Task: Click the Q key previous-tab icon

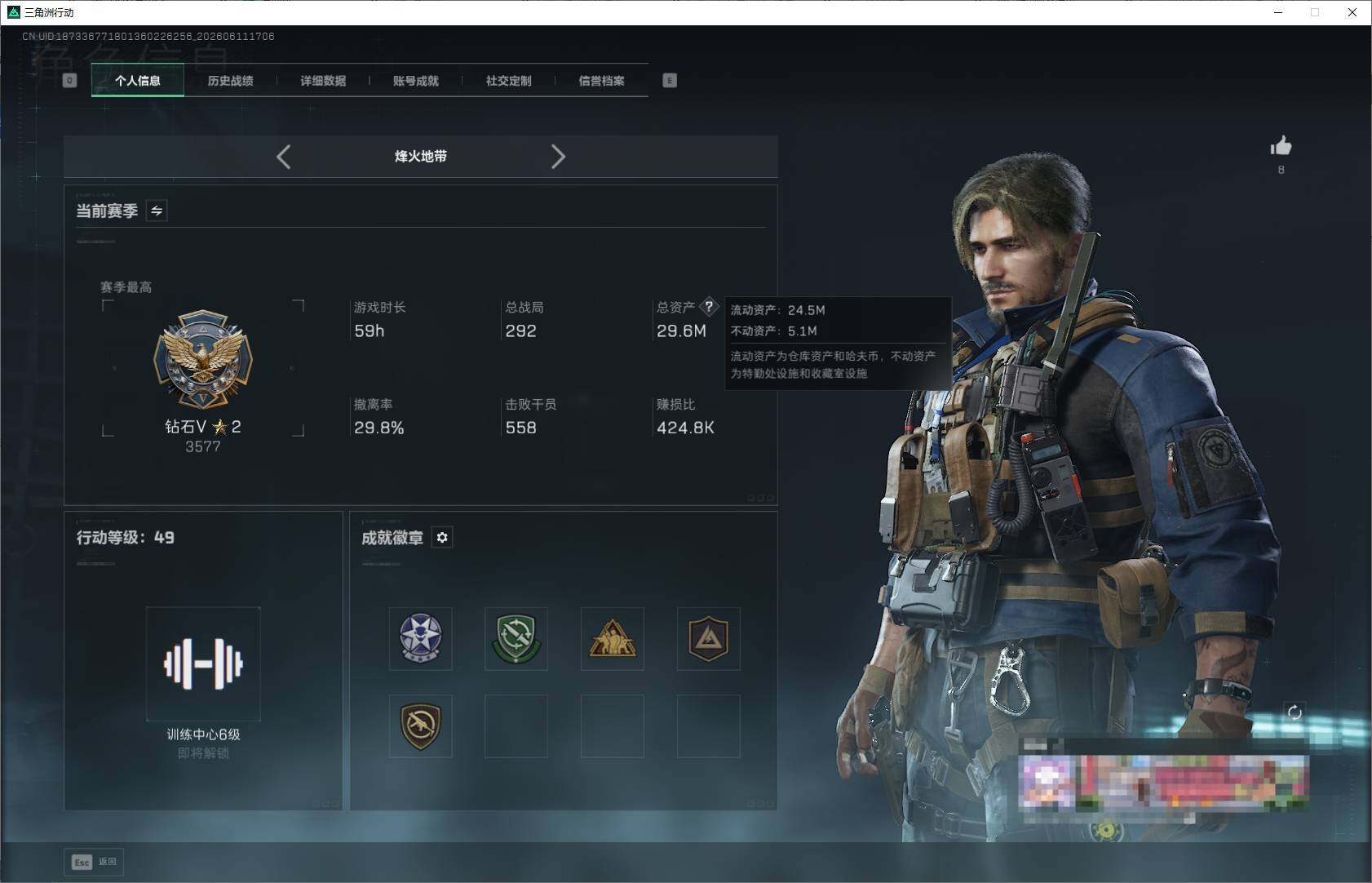Action: 70,81
